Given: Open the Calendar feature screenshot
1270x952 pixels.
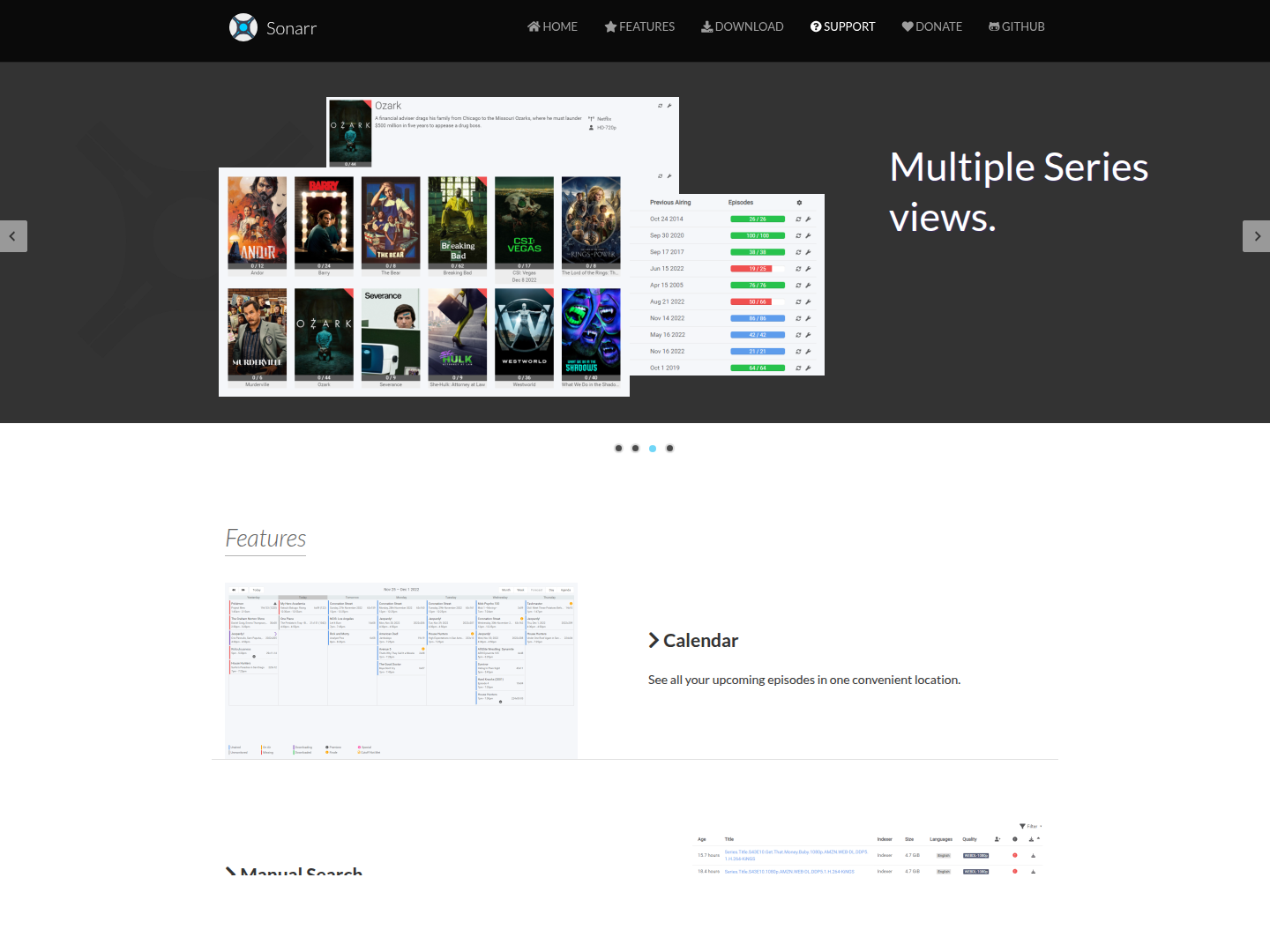Looking at the screenshot, I should pos(401,671).
